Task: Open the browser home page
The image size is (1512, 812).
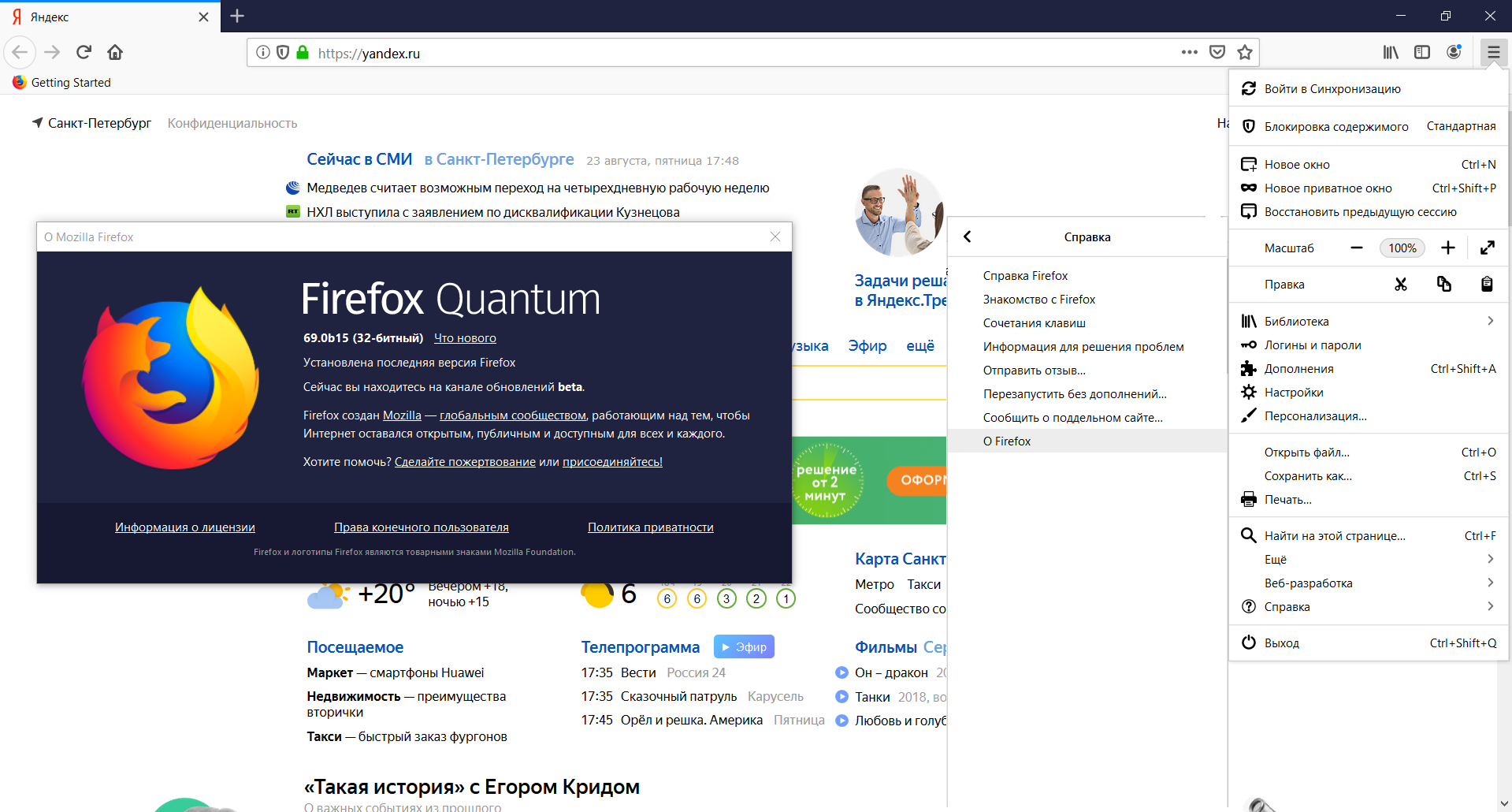Action: point(115,53)
